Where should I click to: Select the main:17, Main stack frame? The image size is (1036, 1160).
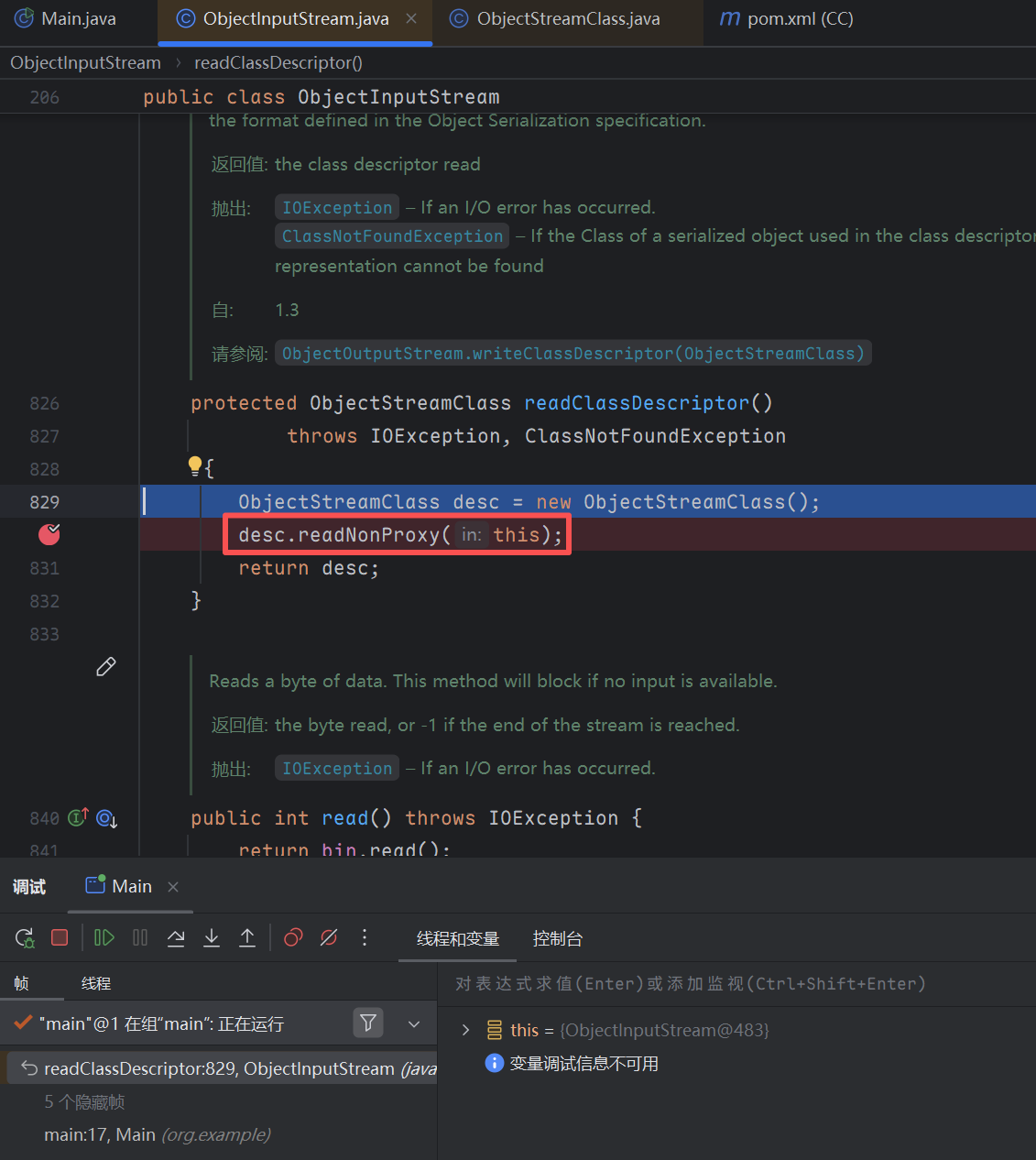157,1134
